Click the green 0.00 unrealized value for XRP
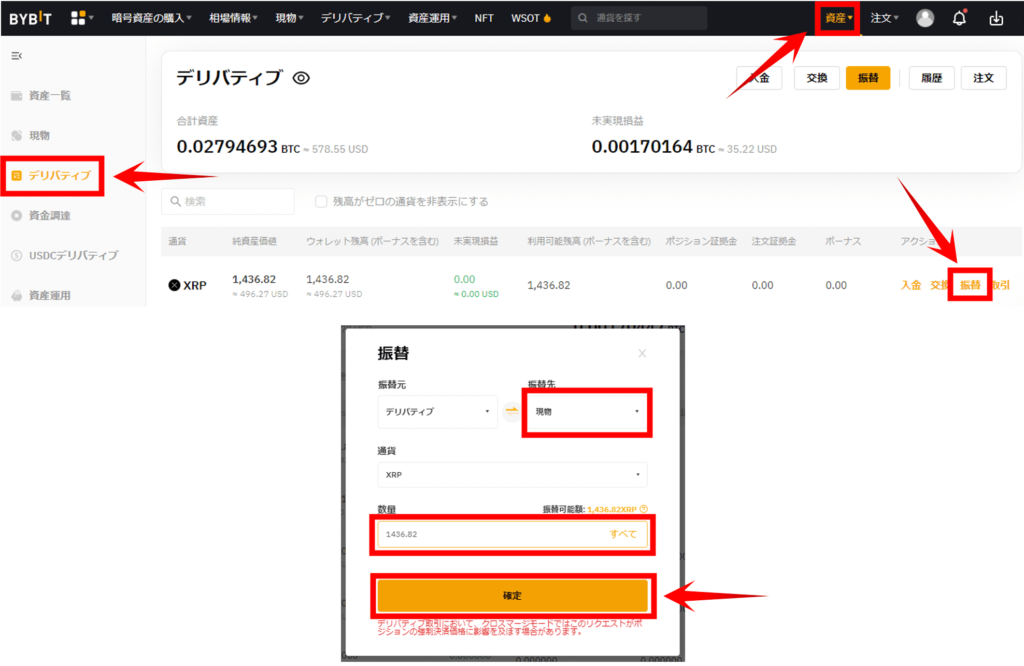This screenshot has height=666, width=1024. [464, 279]
